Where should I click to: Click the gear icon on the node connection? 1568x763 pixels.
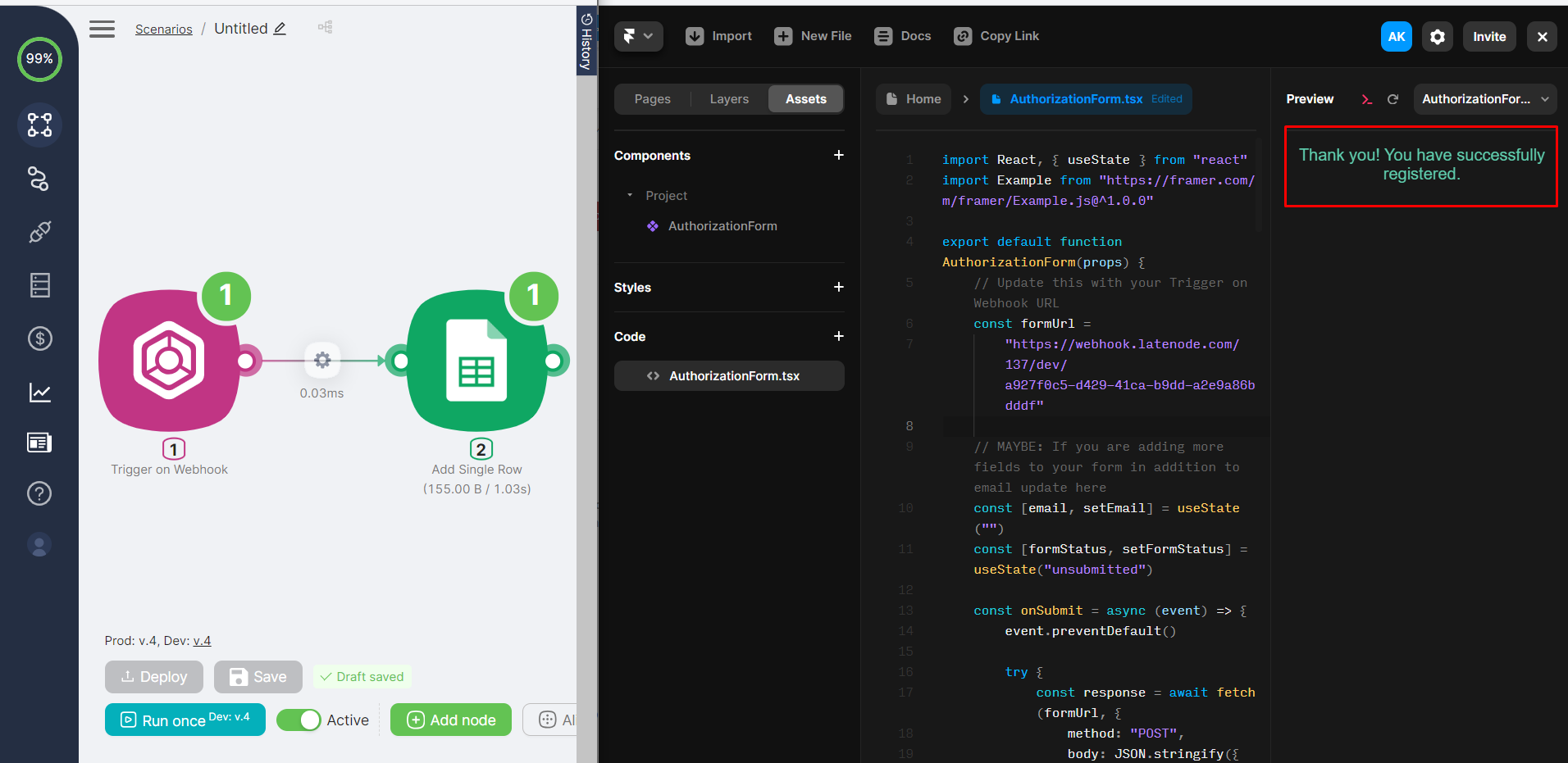(x=322, y=360)
